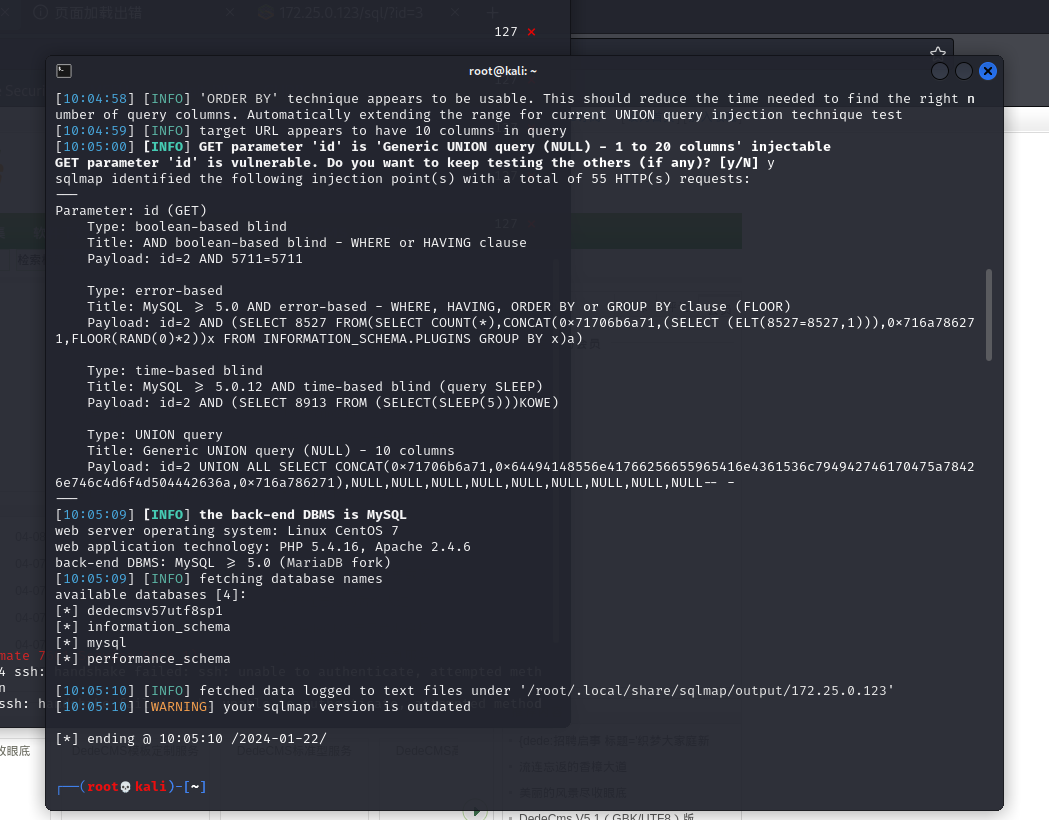Viewport: 1049px width, 820px height.
Task: Switch to the 页面加载出错 browser tab
Action: [98, 13]
